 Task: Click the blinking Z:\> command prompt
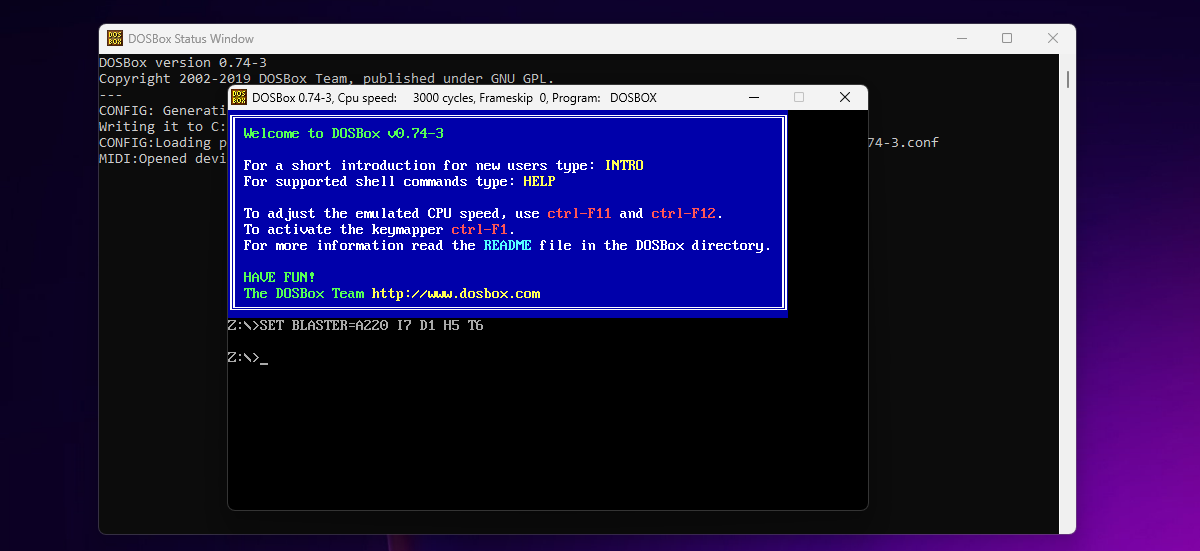247,357
